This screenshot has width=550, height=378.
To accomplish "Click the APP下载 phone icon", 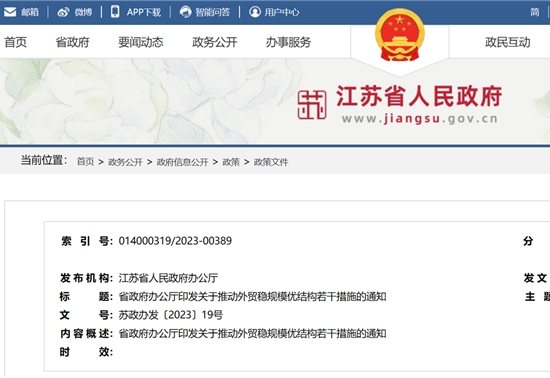I will tap(115, 12).
